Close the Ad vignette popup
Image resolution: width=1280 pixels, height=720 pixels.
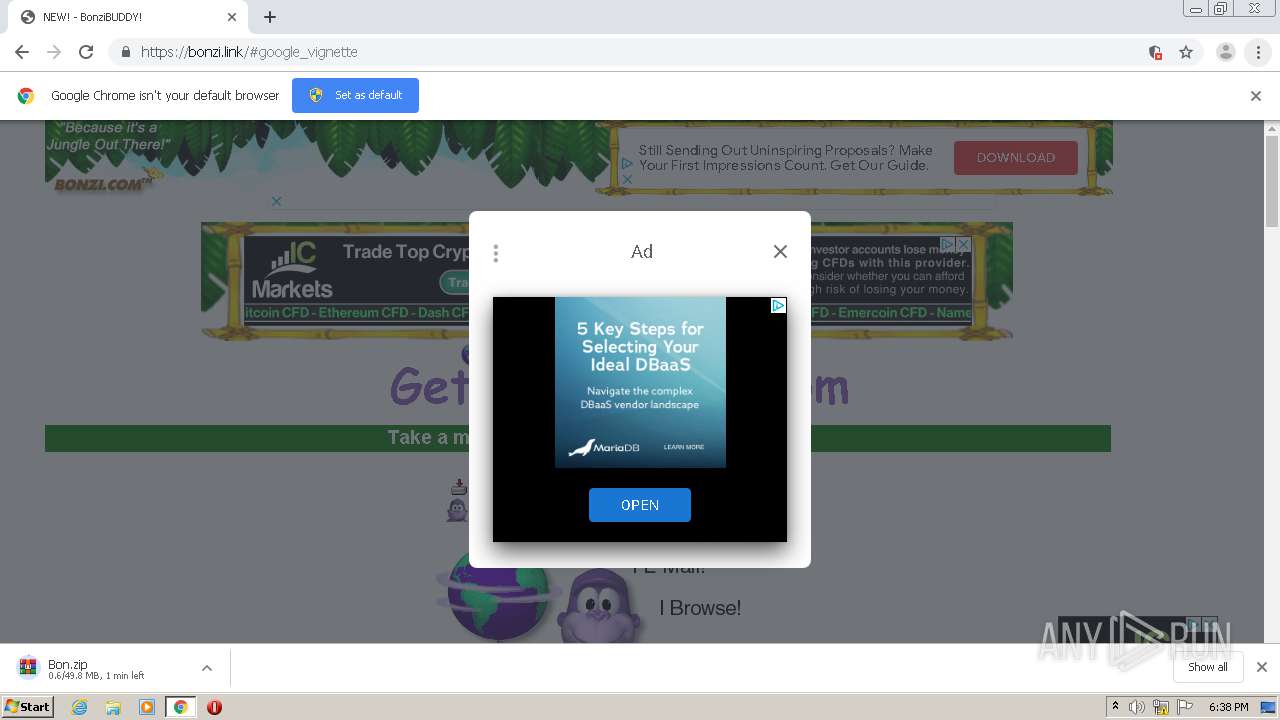coord(780,252)
